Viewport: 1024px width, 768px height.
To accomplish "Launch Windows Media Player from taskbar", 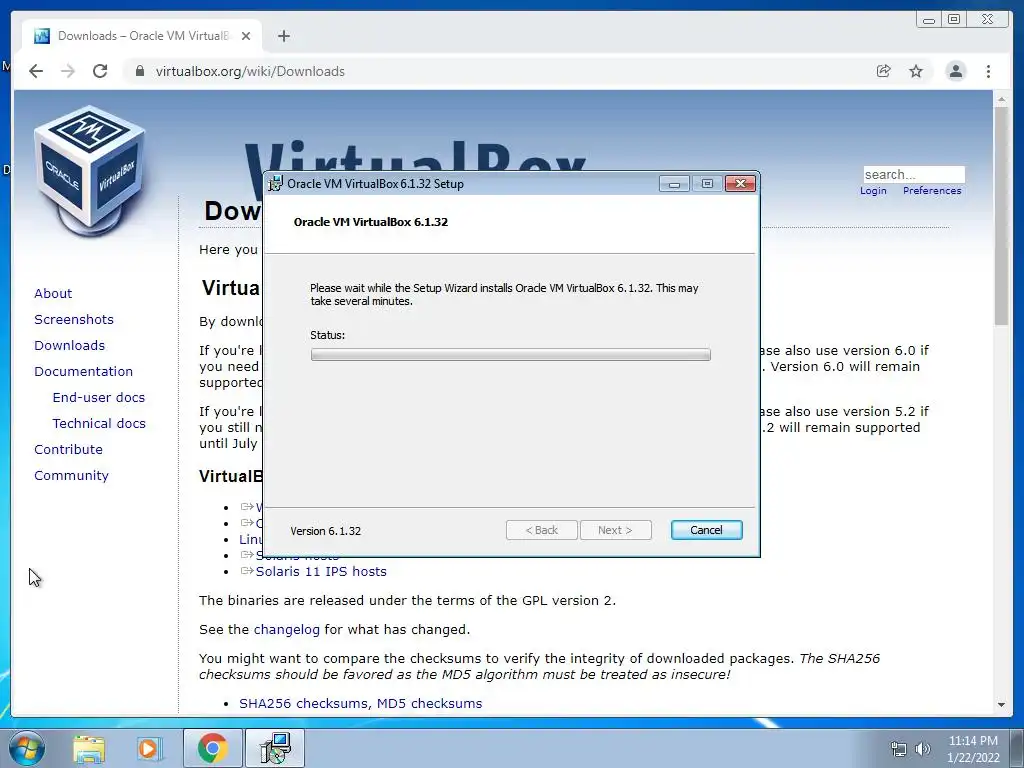I will pyautogui.click(x=149, y=749).
